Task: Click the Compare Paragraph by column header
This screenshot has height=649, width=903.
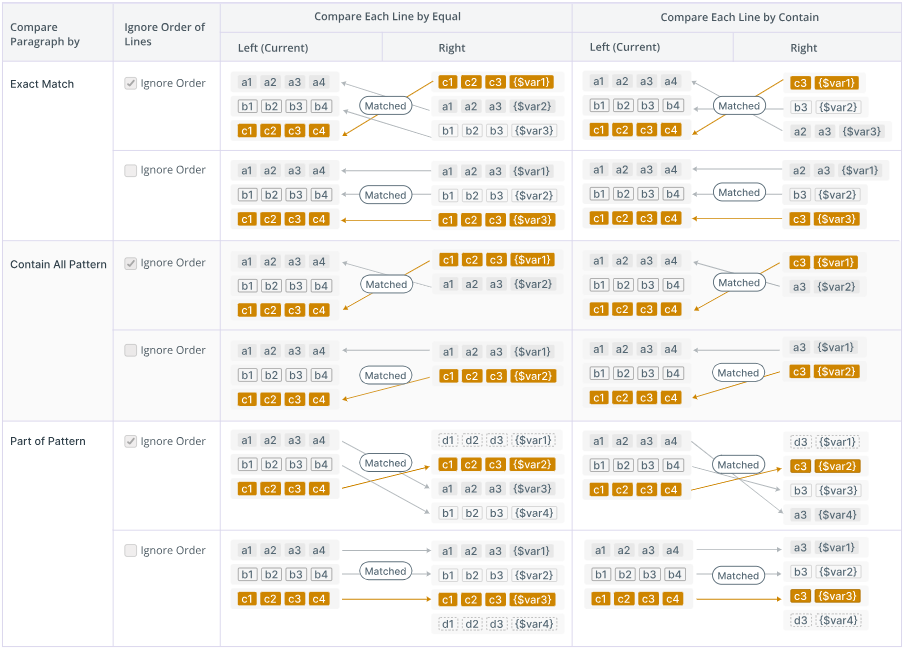Action: [x=45, y=35]
